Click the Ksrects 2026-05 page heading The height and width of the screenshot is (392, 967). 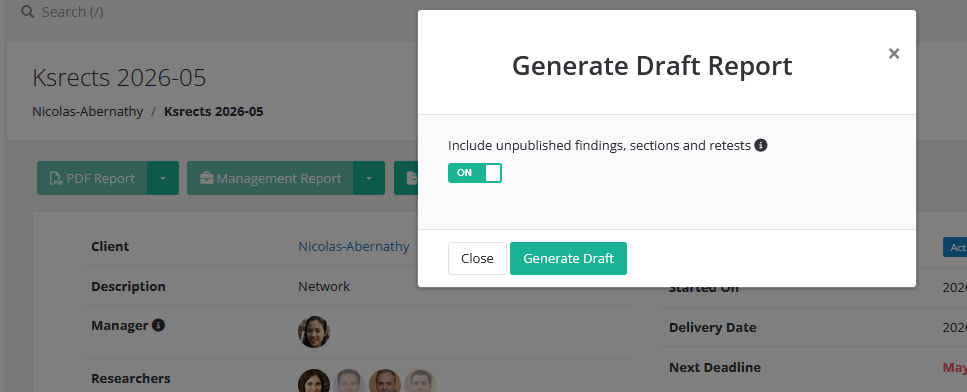point(119,78)
